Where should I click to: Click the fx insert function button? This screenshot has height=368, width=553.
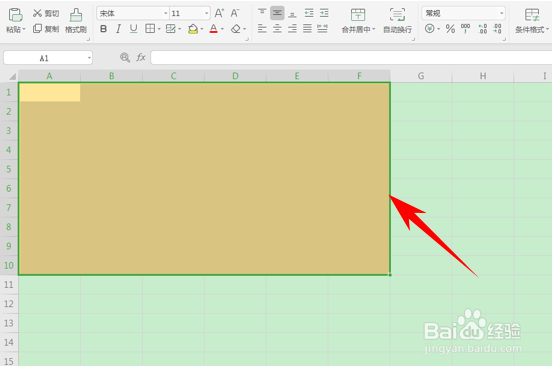(x=141, y=58)
